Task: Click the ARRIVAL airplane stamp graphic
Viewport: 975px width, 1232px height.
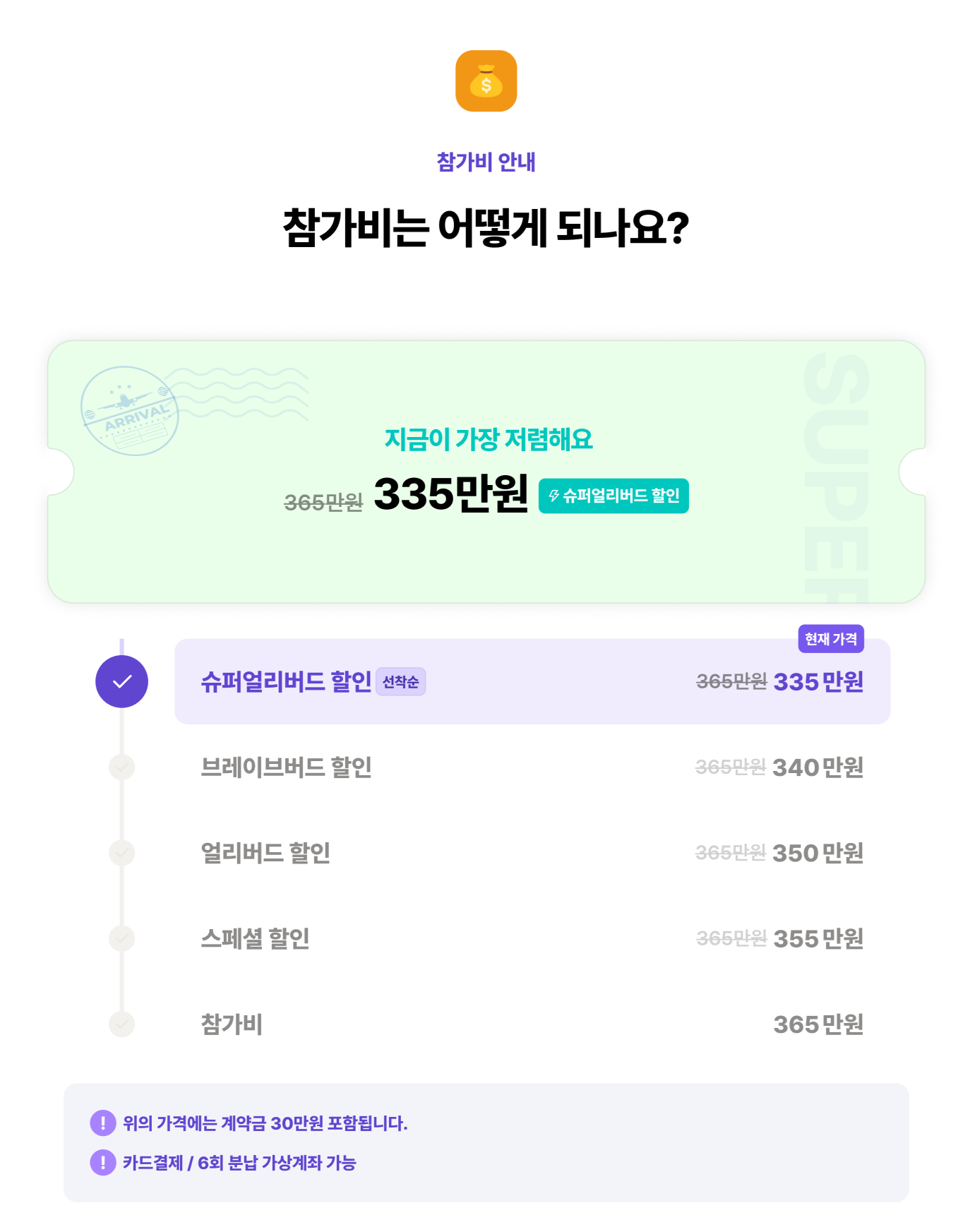Action: click(x=130, y=411)
